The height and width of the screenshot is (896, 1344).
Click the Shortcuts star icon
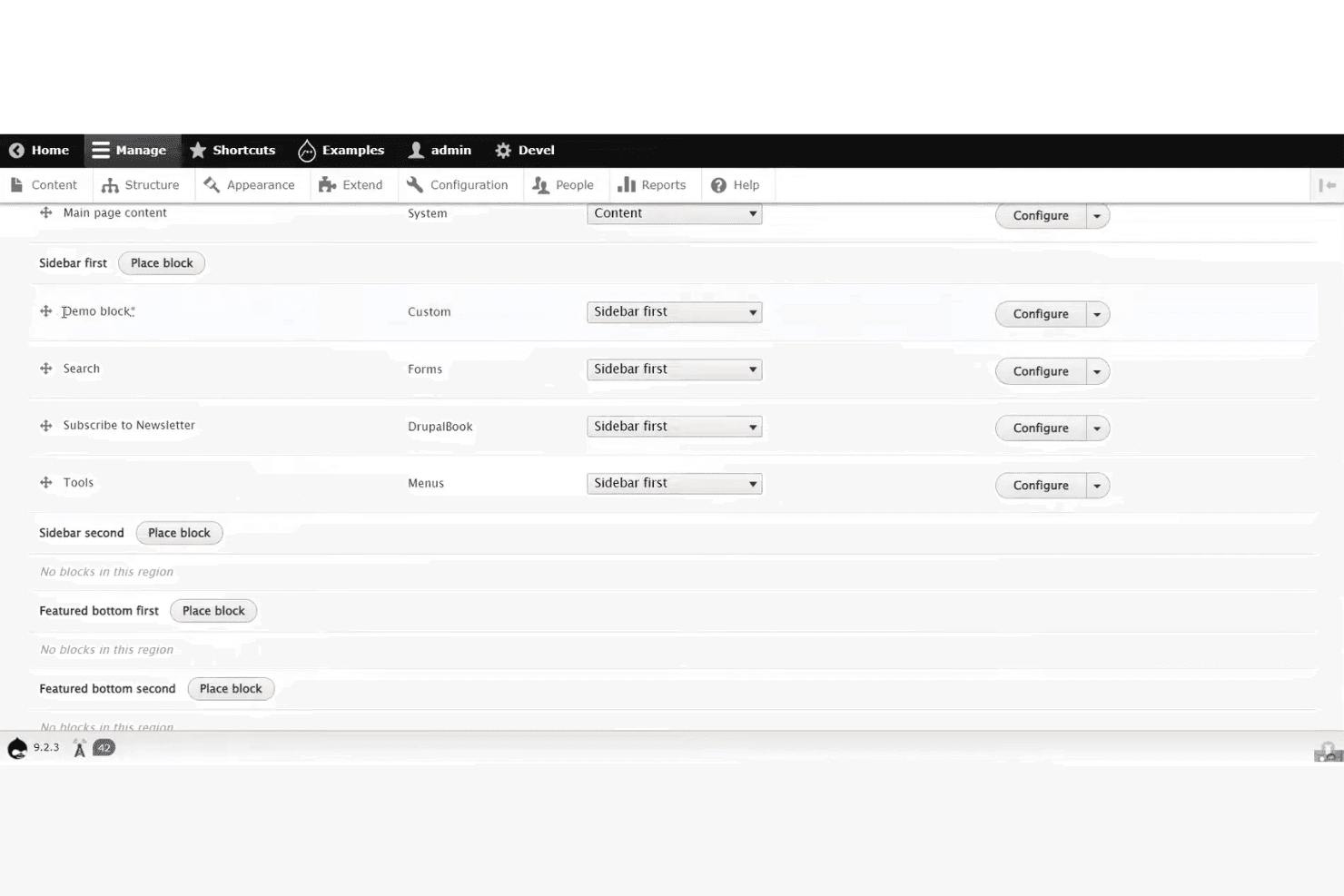[x=198, y=151]
